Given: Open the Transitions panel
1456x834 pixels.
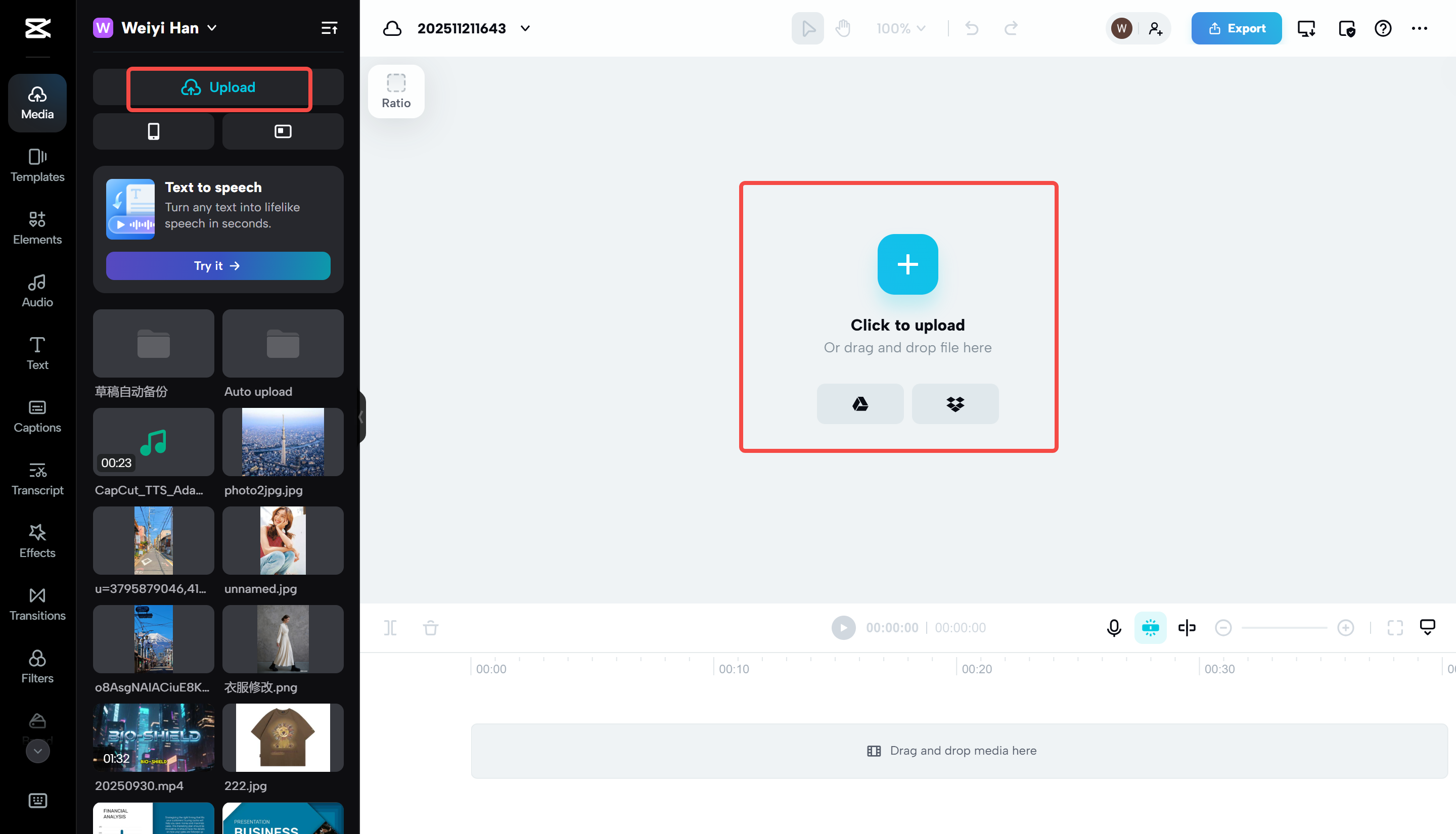Looking at the screenshot, I should click(x=37, y=605).
